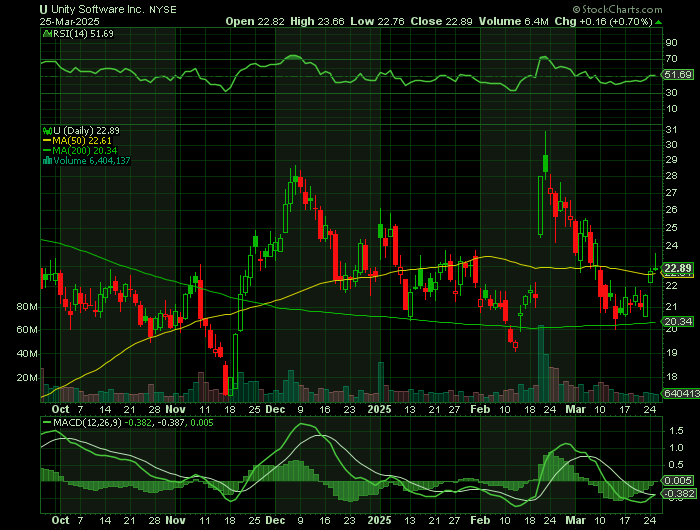
Task: Click the 'U (Daily) 22.89' legend text
Action: tap(86, 131)
